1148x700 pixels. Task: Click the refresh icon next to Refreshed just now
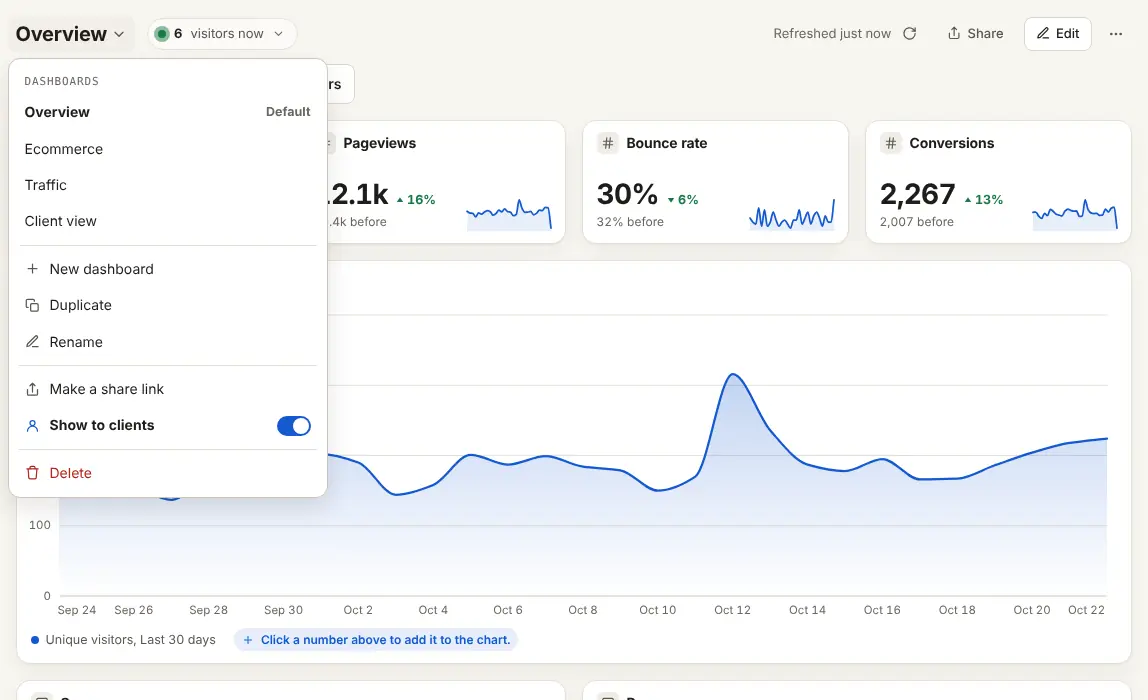(x=909, y=34)
